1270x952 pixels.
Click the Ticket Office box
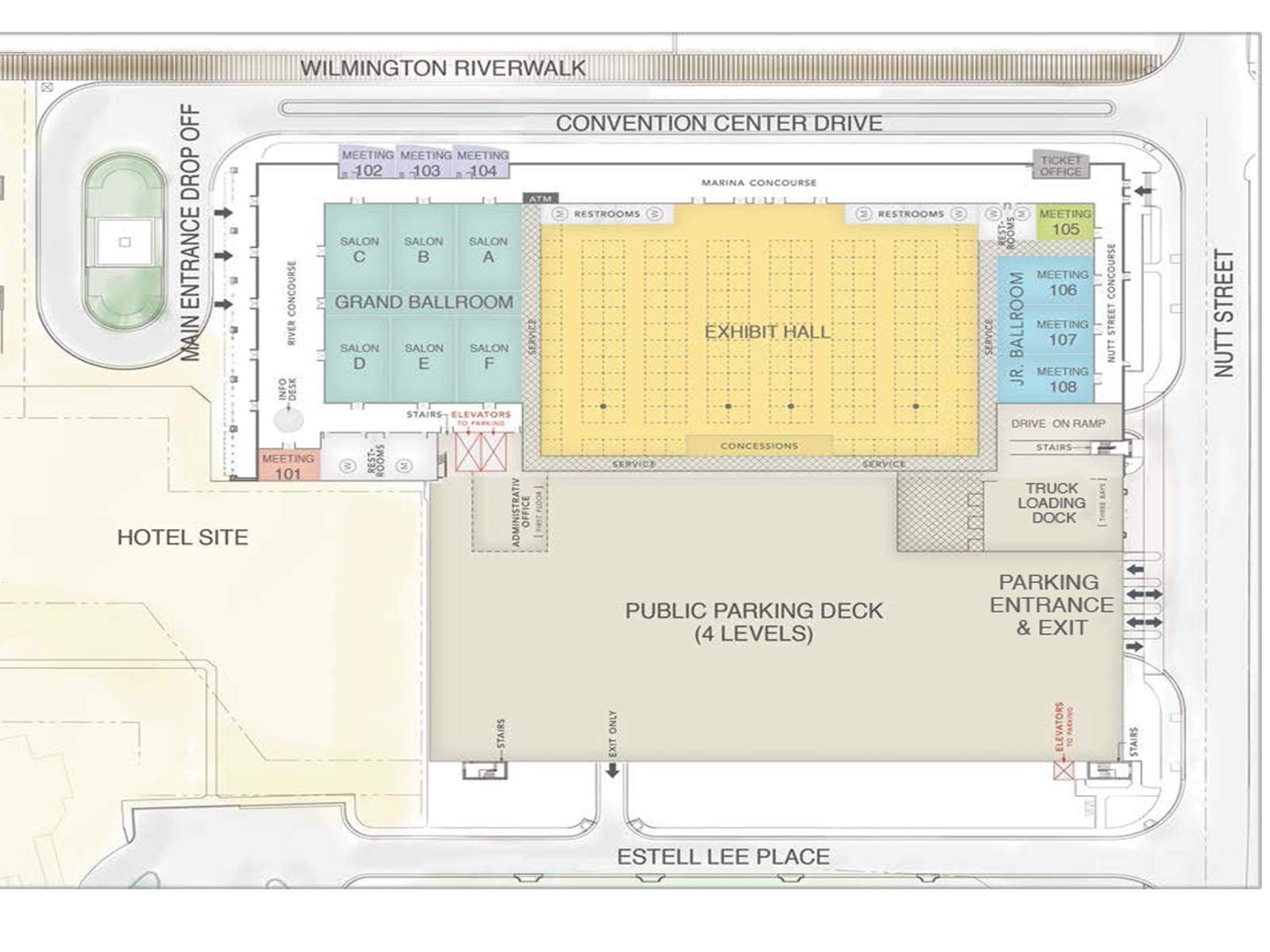pyautogui.click(x=1060, y=166)
